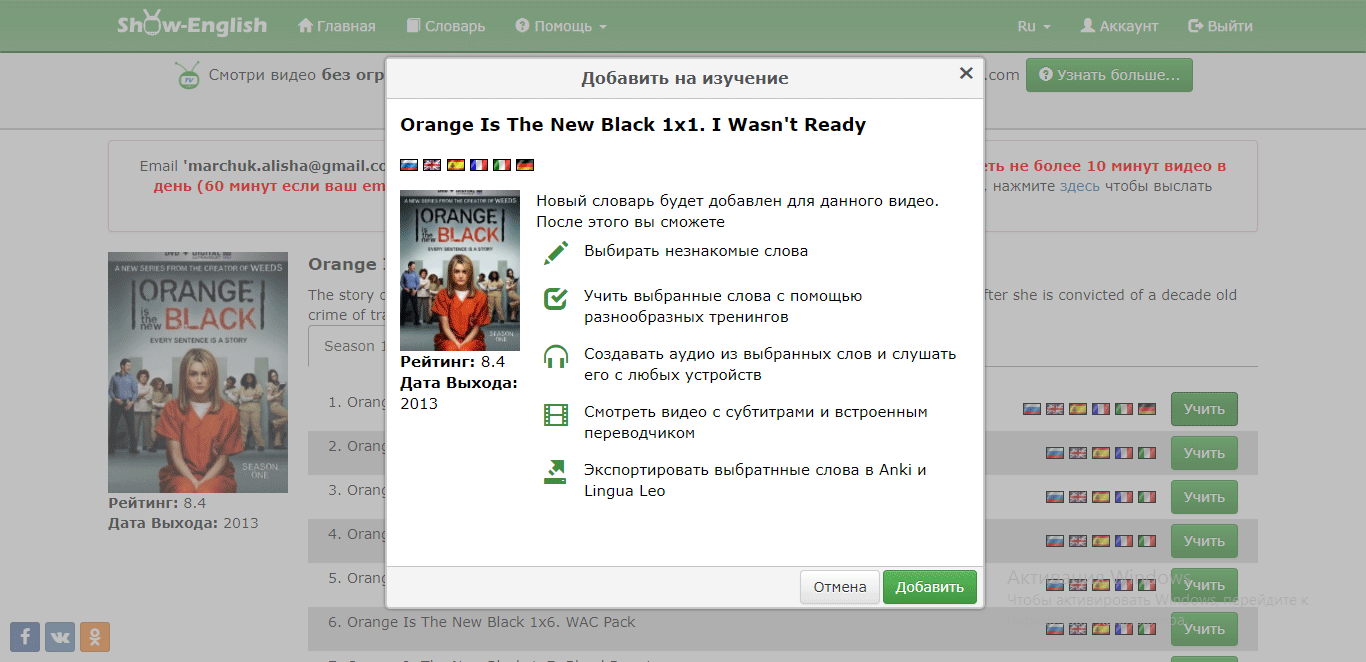
Task: Open VK share button
Action: 60,636
